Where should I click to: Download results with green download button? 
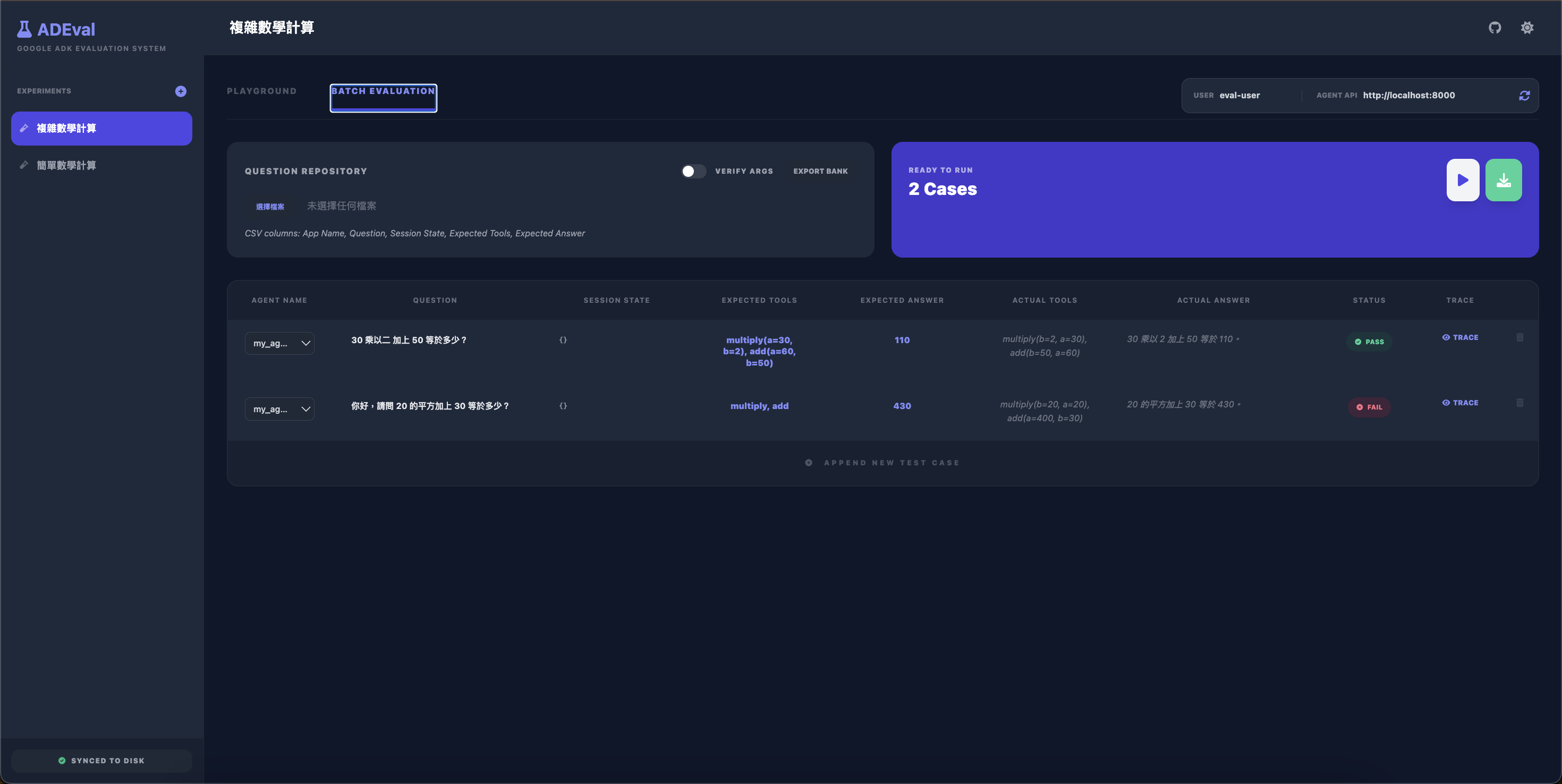(x=1503, y=180)
